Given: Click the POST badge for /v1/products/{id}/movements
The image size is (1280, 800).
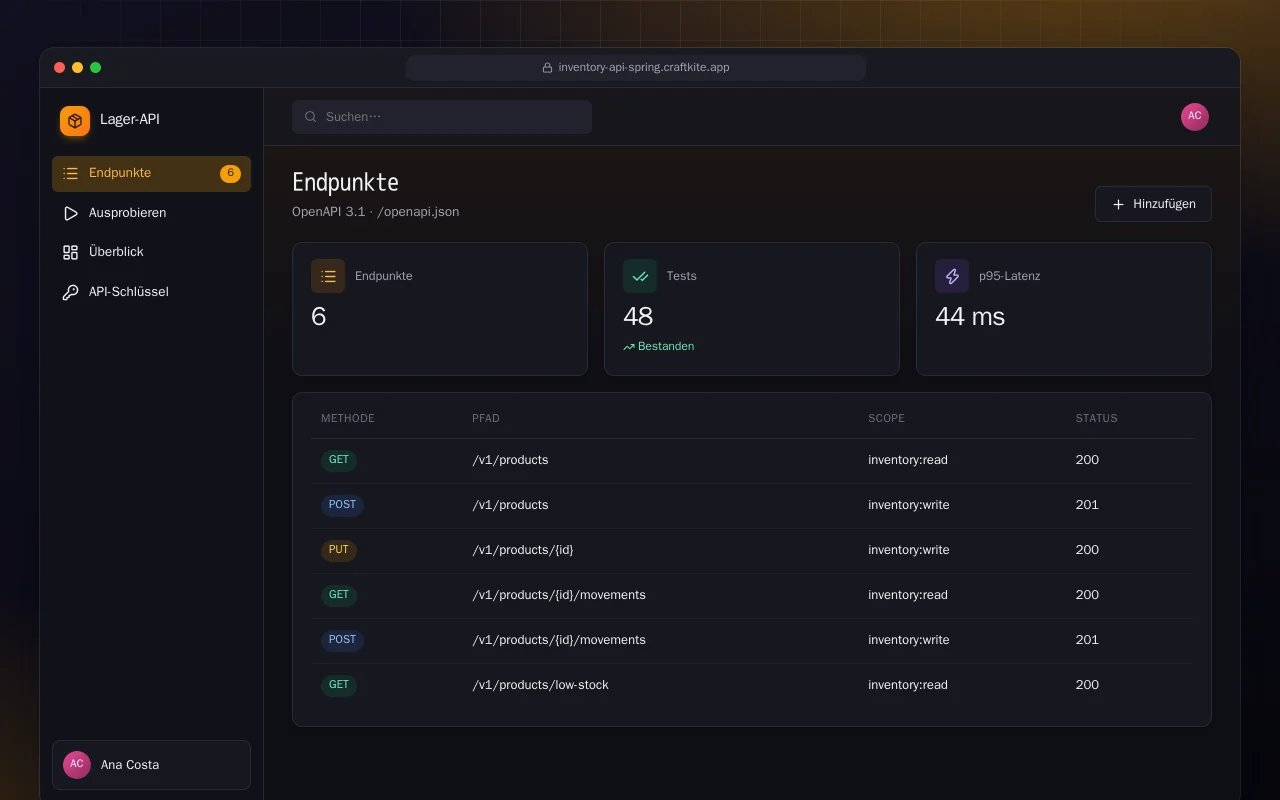Looking at the screenshot, I should 342,641.
